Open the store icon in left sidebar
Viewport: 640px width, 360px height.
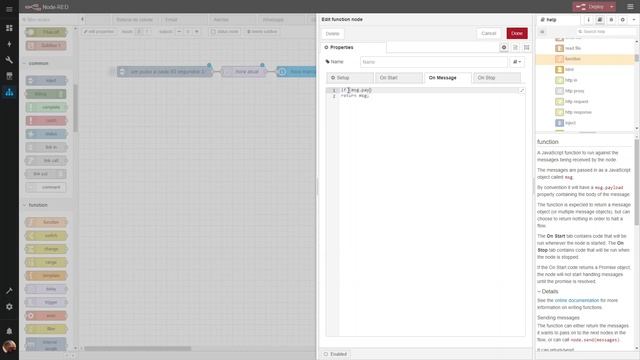(x=9, y=76)
